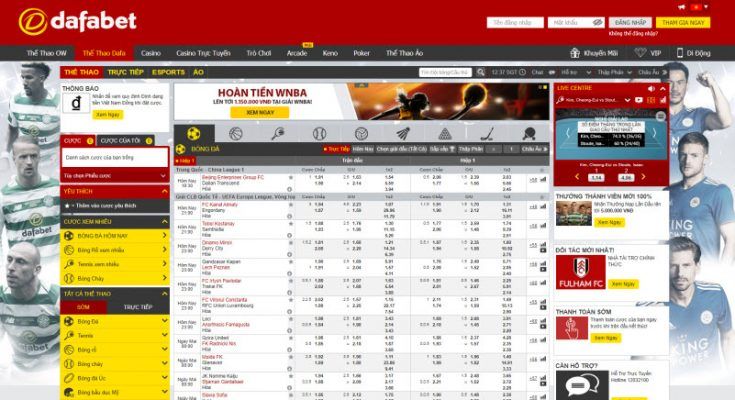Collapse the Cược Xem Nhiều section
Image resolution: width=735 pixels, height=400 pixels.
point(165,221)
